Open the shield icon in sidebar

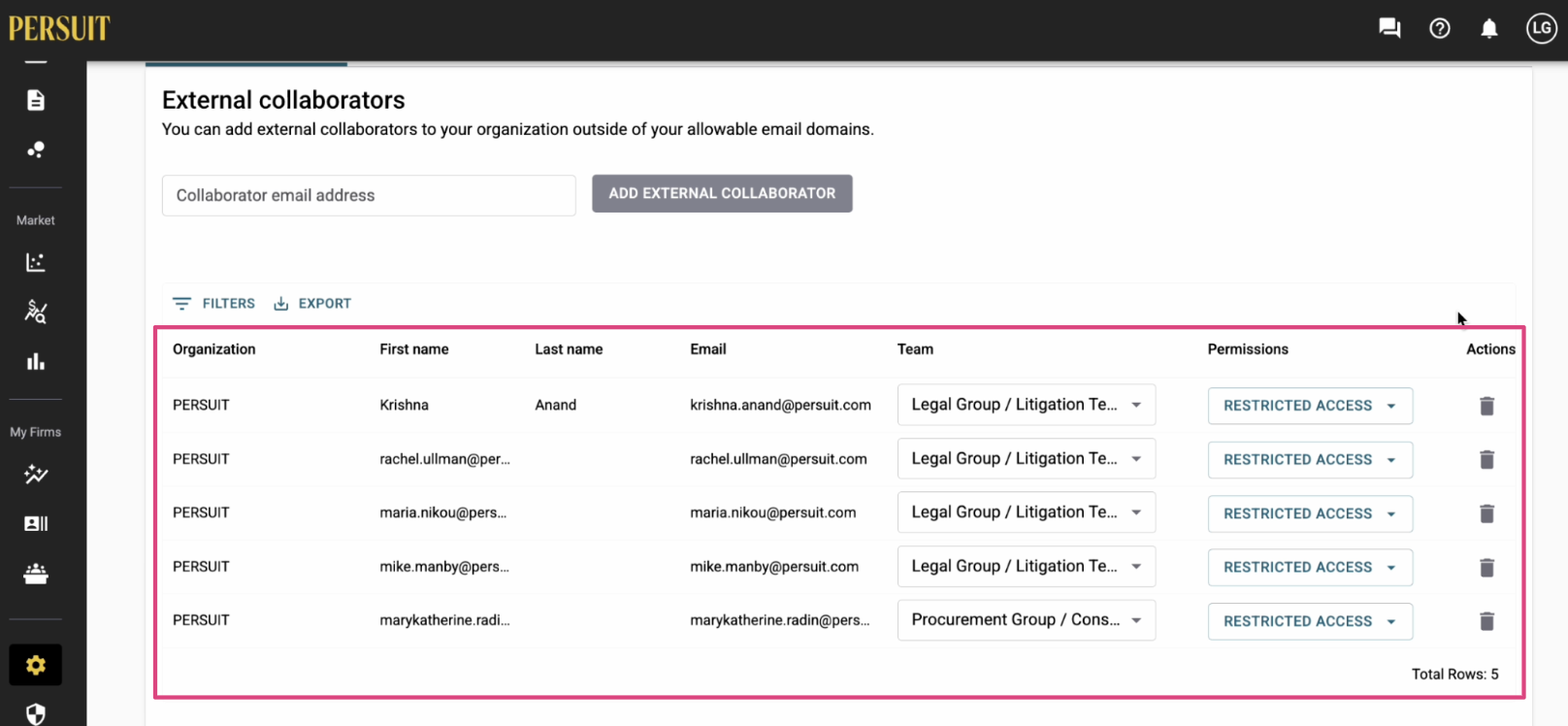pos(36,714)
